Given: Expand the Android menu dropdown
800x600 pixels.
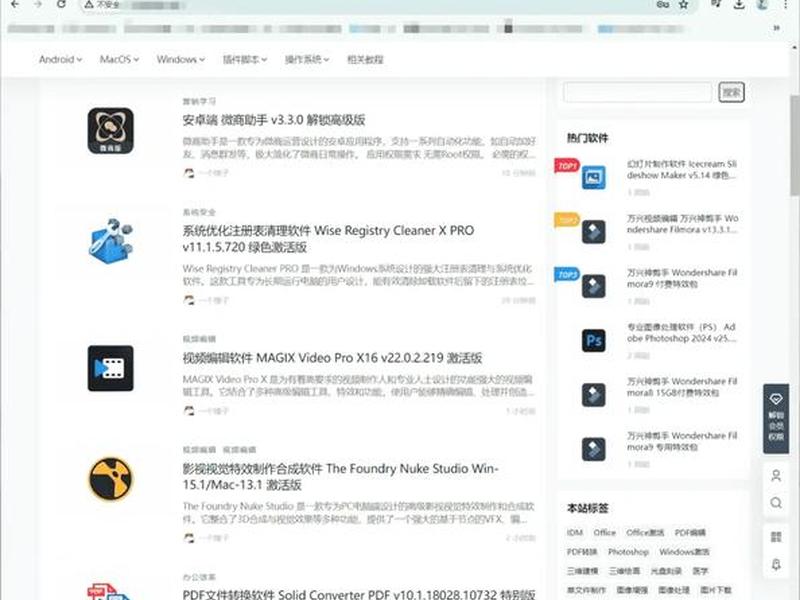Looking at the screenshot, I should pyautogui.click(x=60, y=59).
